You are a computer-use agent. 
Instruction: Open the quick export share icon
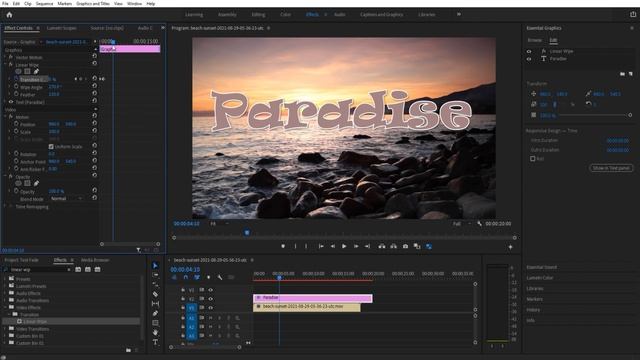coord(633,14)
